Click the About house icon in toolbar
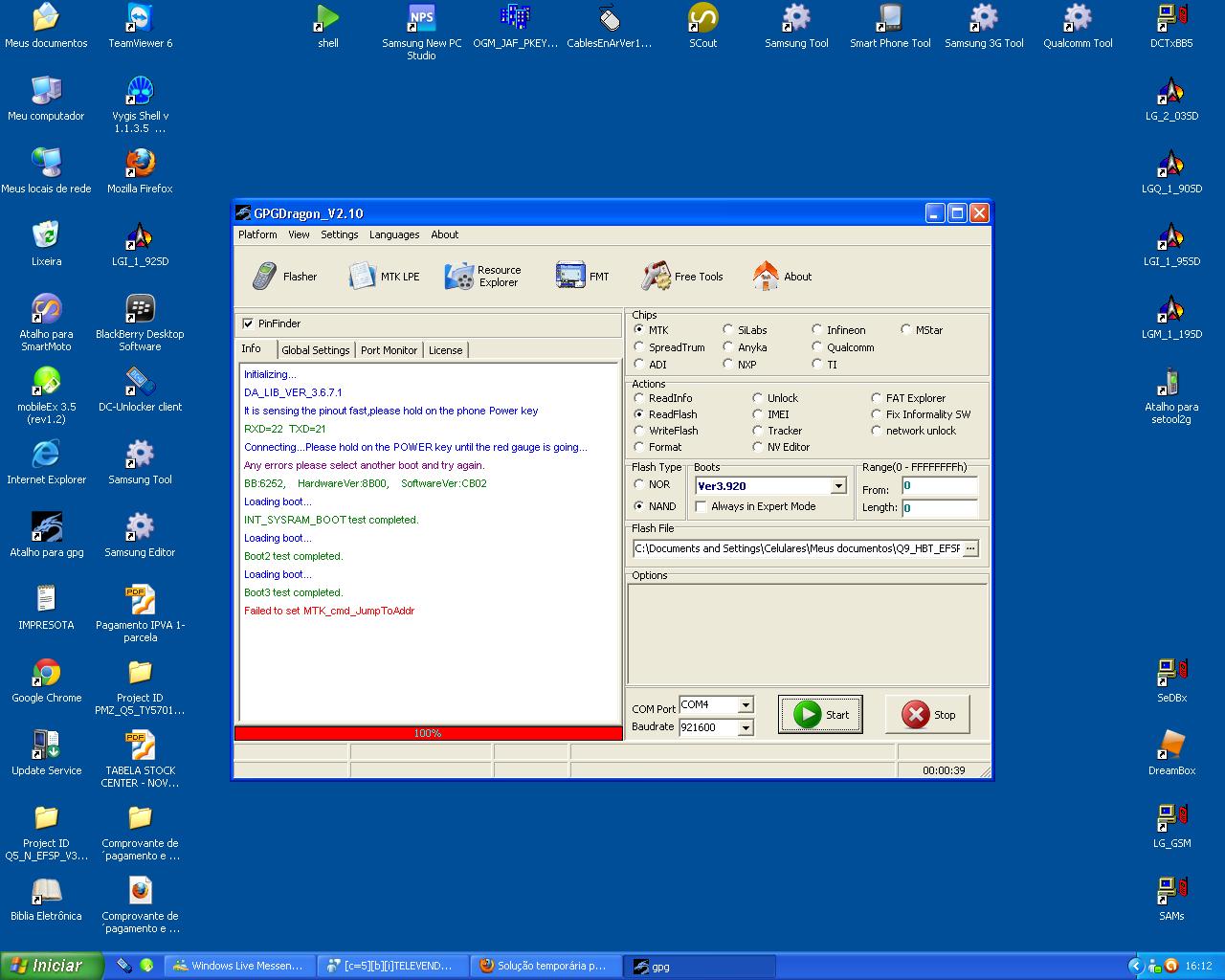 [766, 276]
